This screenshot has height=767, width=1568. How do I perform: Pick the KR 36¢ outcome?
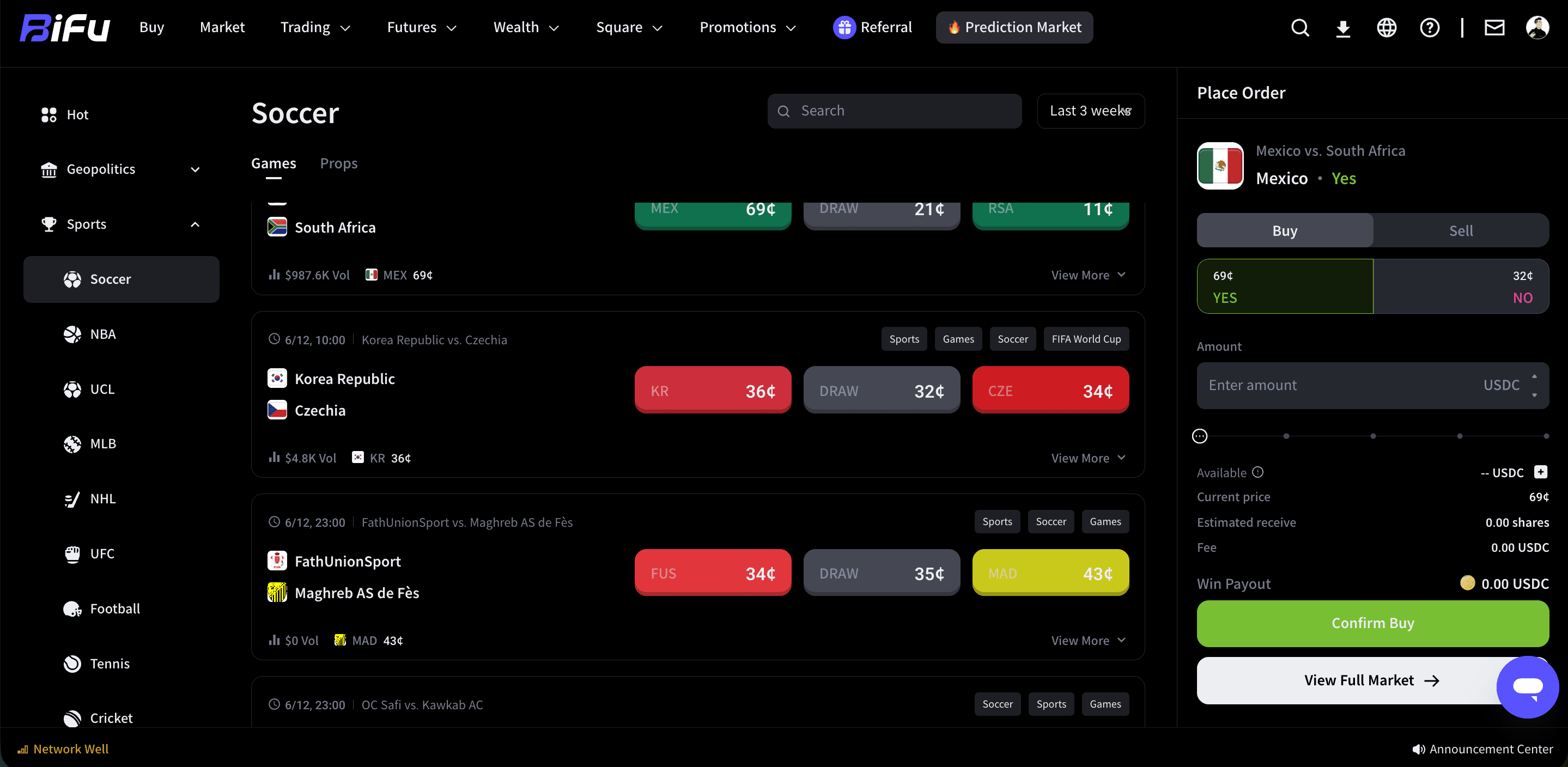pyautogui.click(x=712, y=389)
